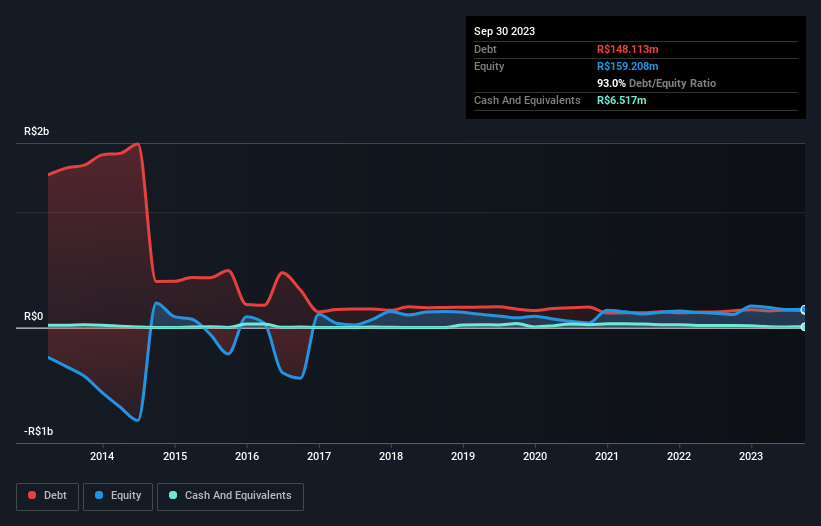The width and height of the screenshot is (821, 526).
Task: Select the 2022 x-axis label
Action: 679,456
